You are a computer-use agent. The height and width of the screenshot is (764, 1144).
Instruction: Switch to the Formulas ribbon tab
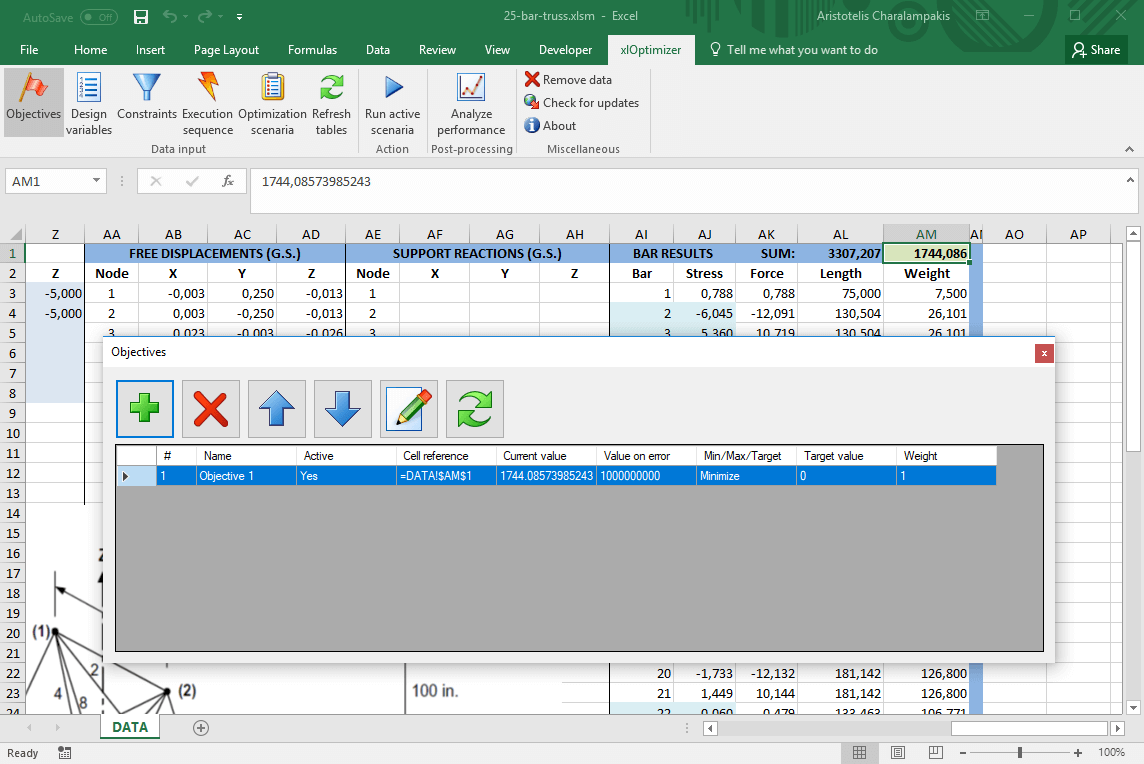312,50
